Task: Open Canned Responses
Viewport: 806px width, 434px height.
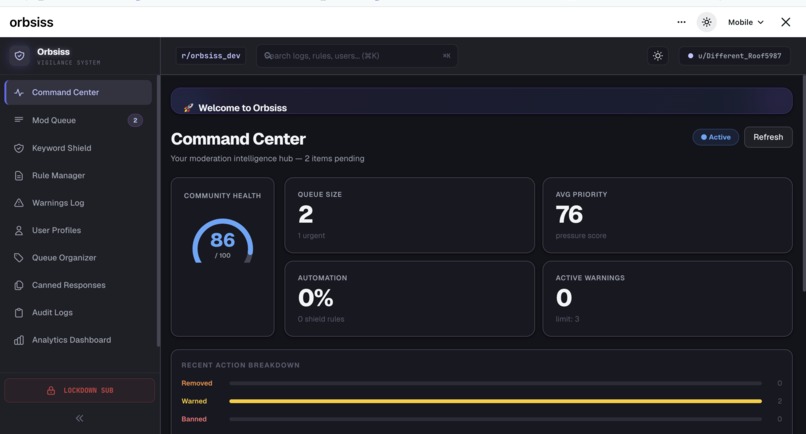Action: click(78, 285)
